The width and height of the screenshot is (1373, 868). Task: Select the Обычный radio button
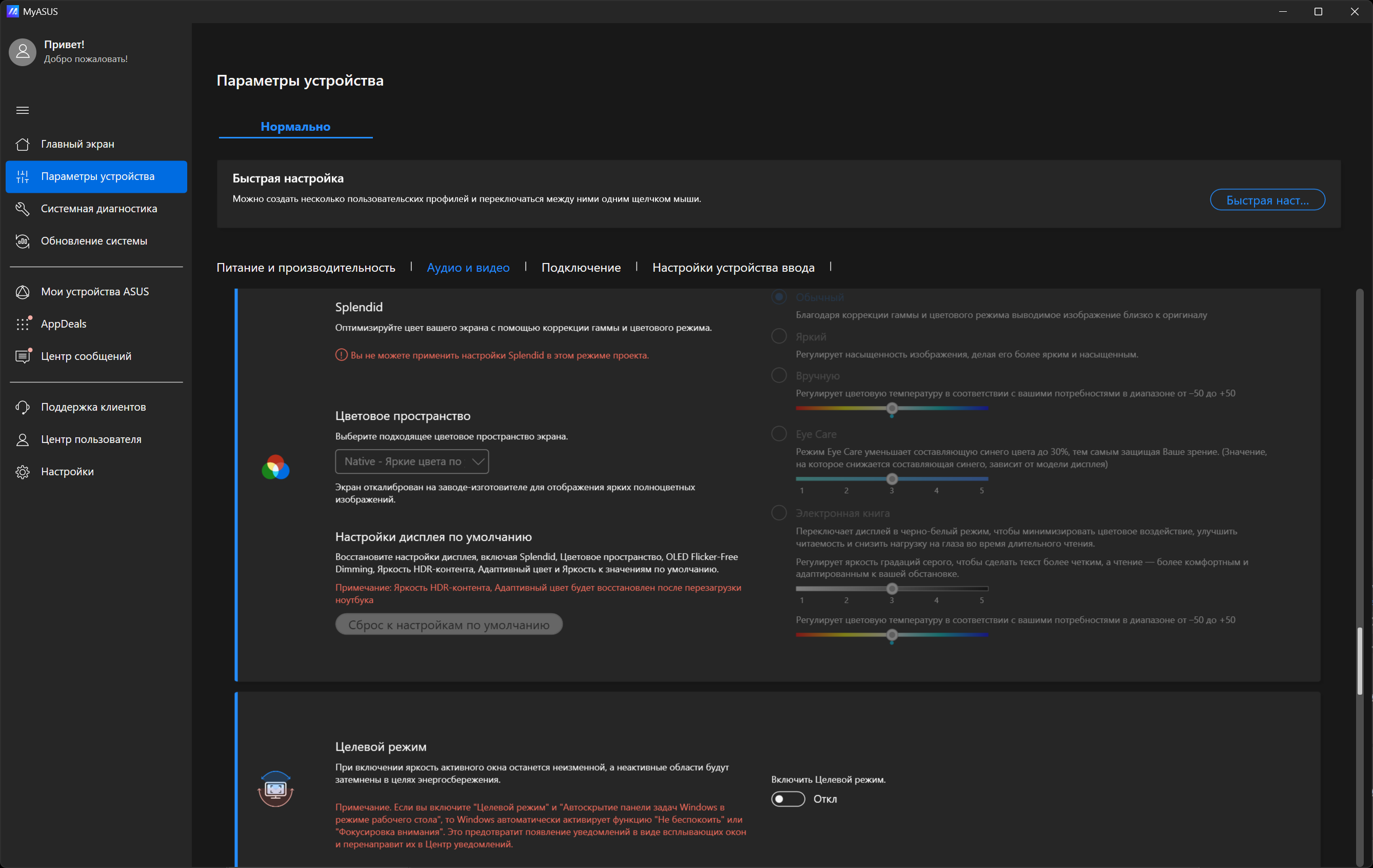click(779, 297)
